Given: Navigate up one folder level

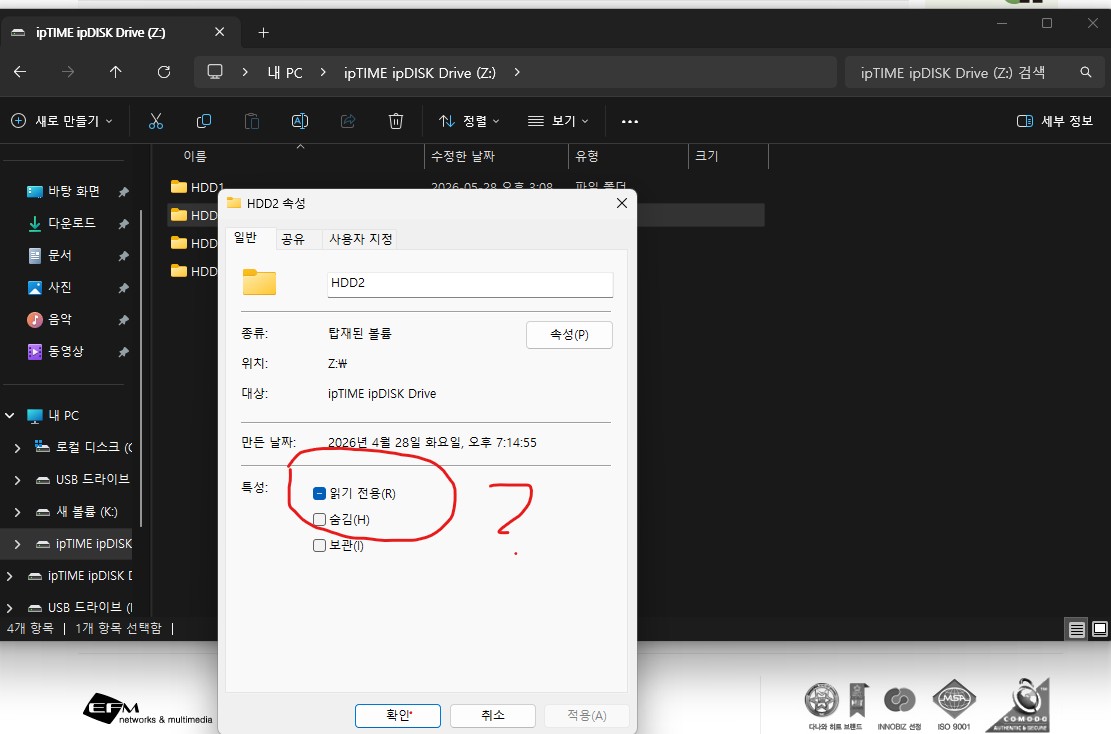Looking at the screenshot, I should click(115, 72).
